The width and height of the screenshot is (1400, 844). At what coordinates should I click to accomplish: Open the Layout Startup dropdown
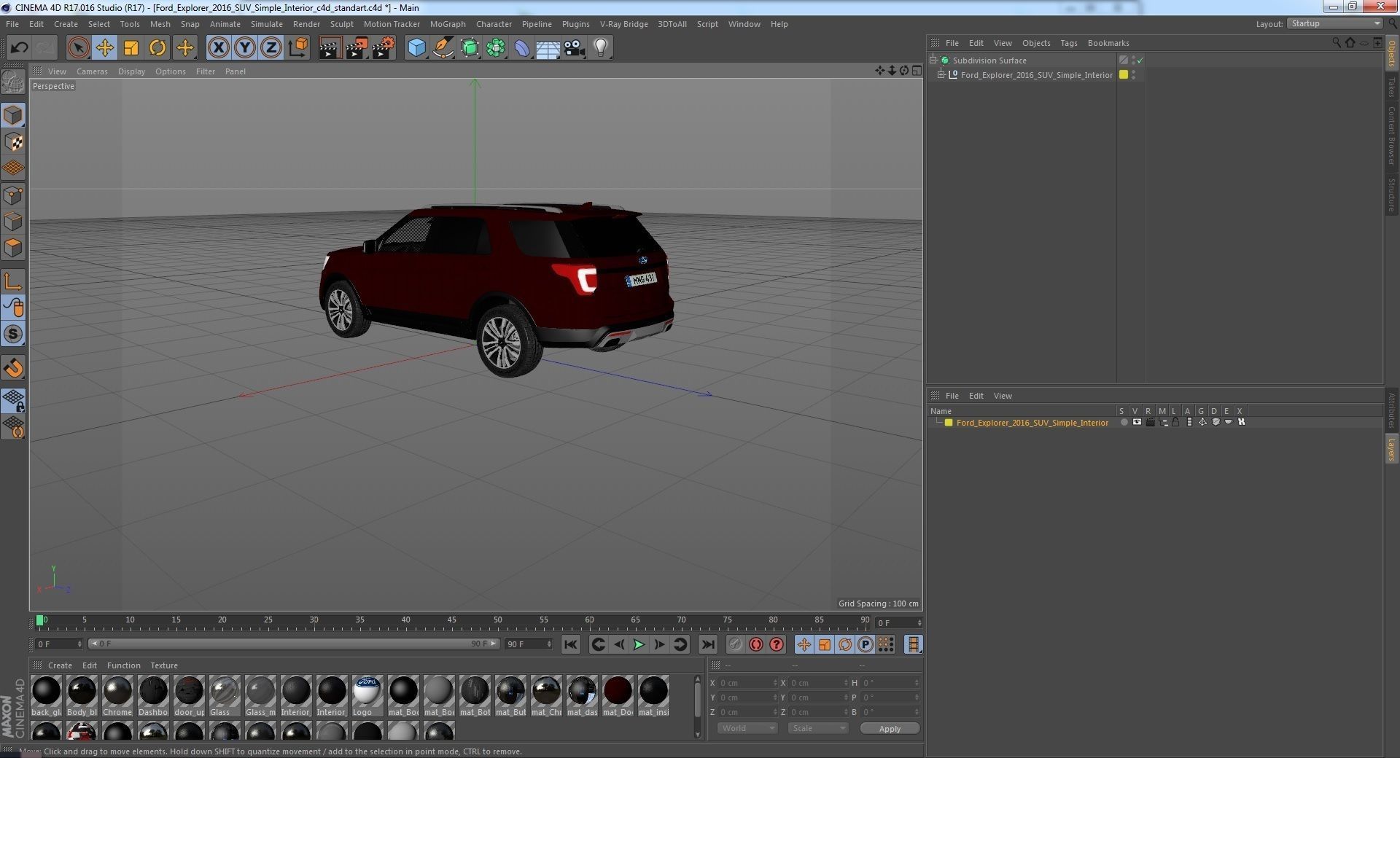(x=1334, y=24)
